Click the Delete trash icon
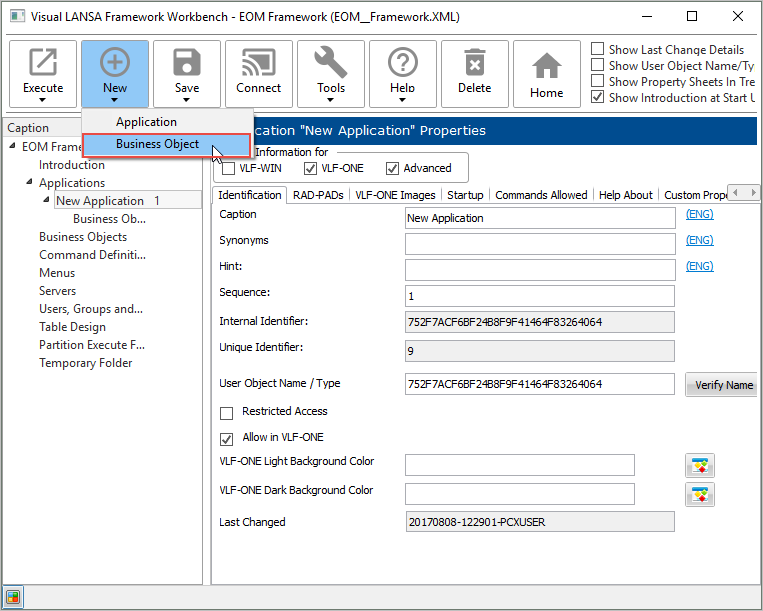The height and width of the screenshot is (611, 763). point(475,64)
